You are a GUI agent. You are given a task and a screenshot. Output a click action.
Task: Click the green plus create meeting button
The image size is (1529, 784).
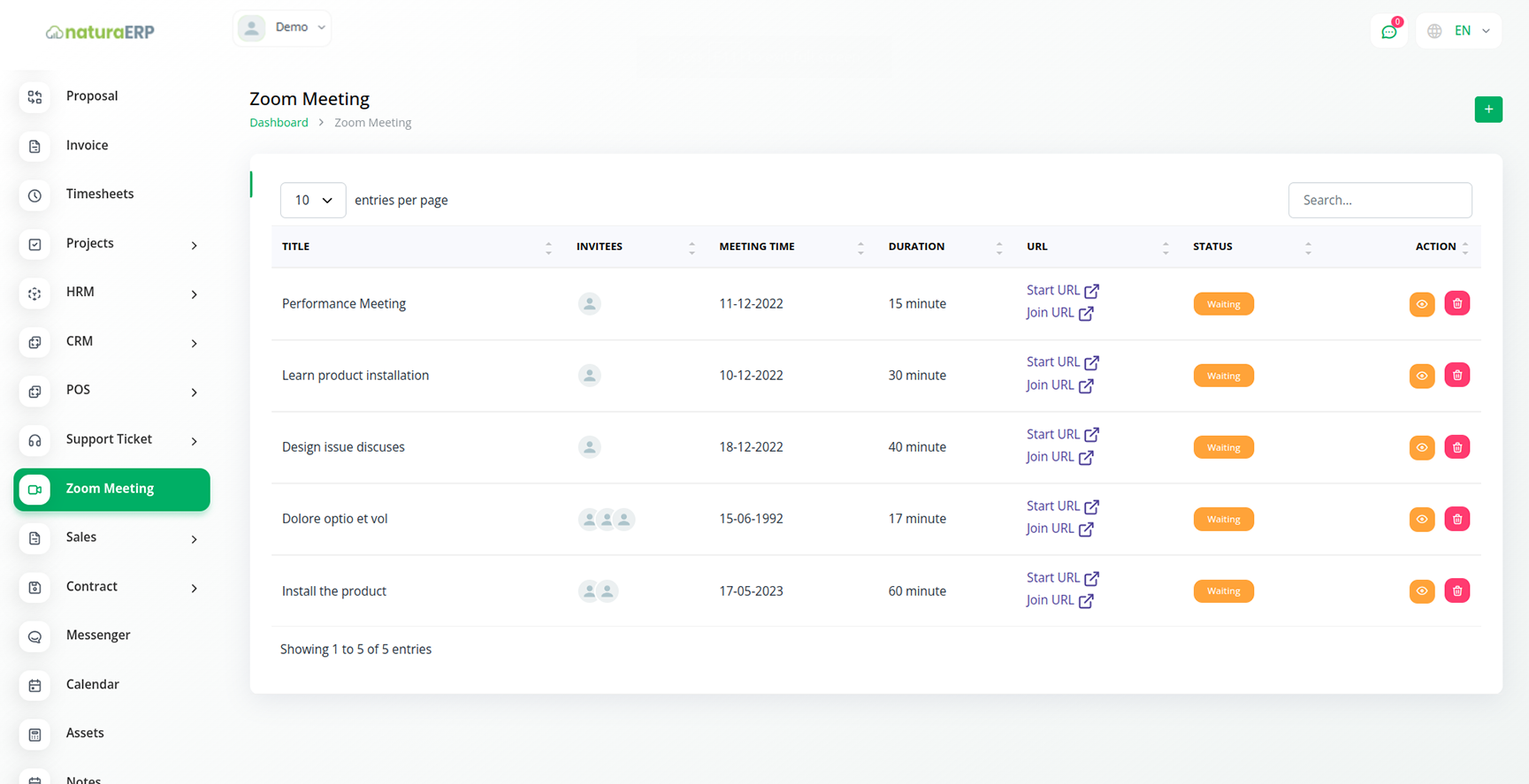pos(1488,110)
